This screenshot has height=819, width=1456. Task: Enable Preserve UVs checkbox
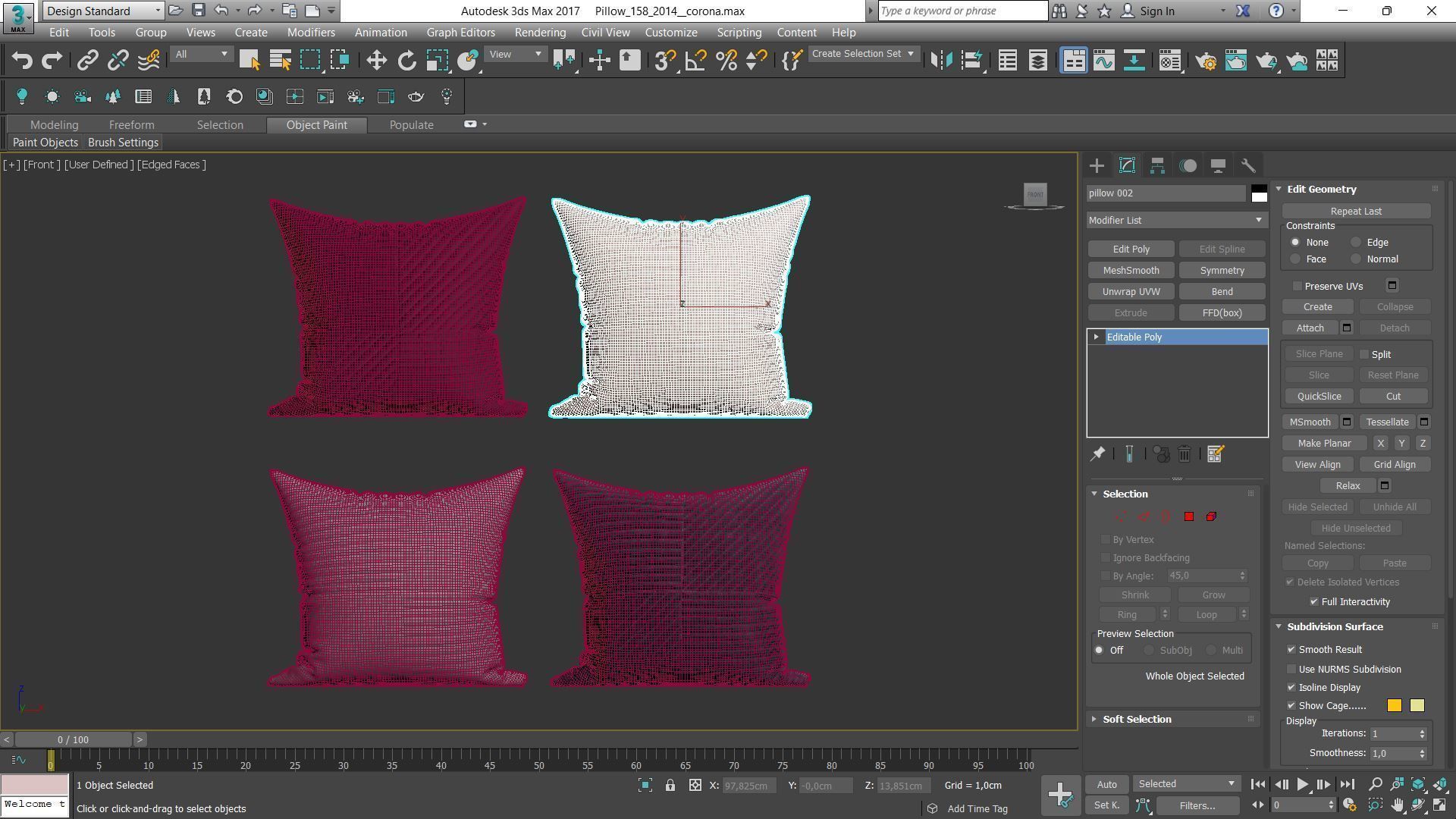point(1298,286)
